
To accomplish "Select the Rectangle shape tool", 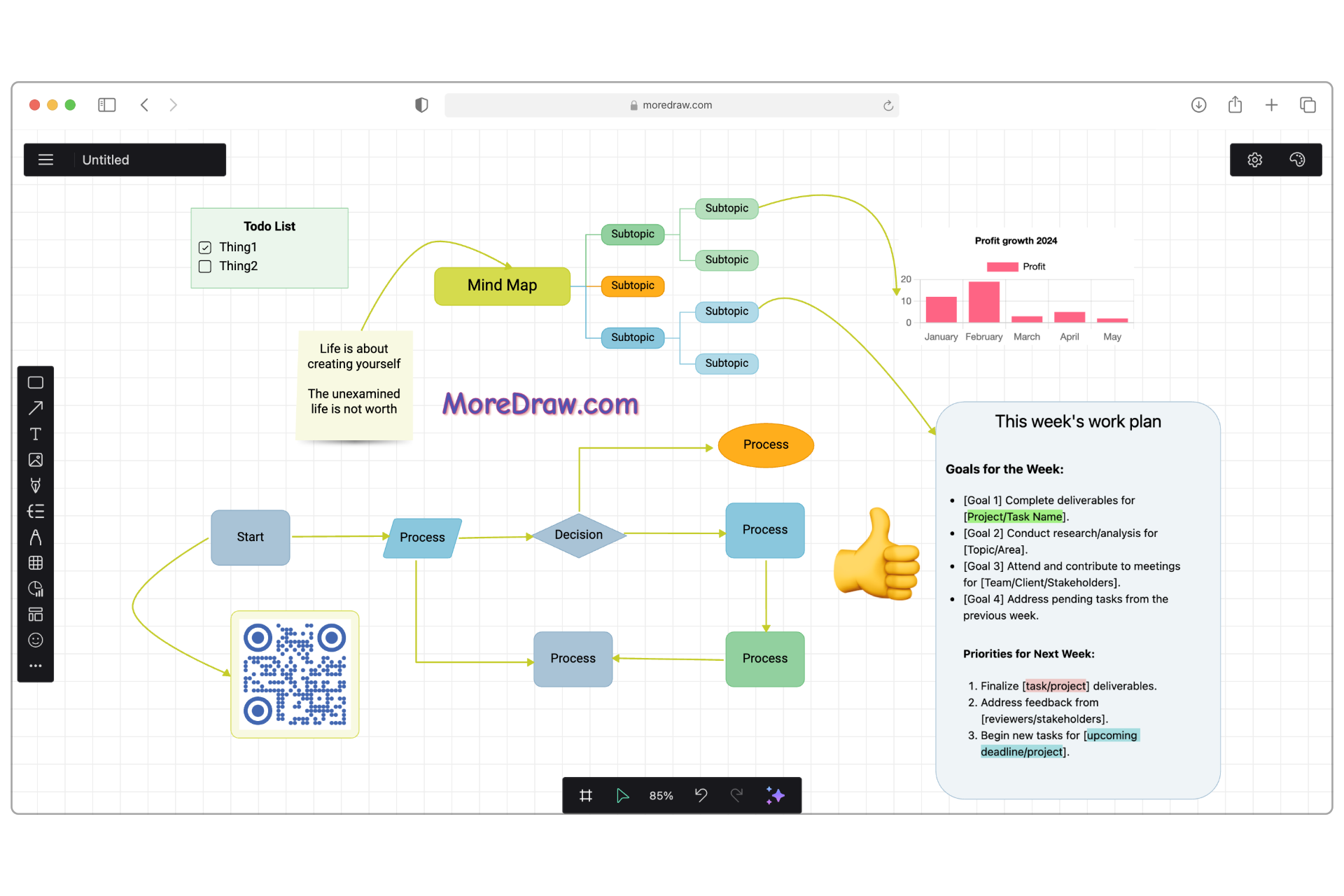I will pyautogui.click(x=36, y=382).
